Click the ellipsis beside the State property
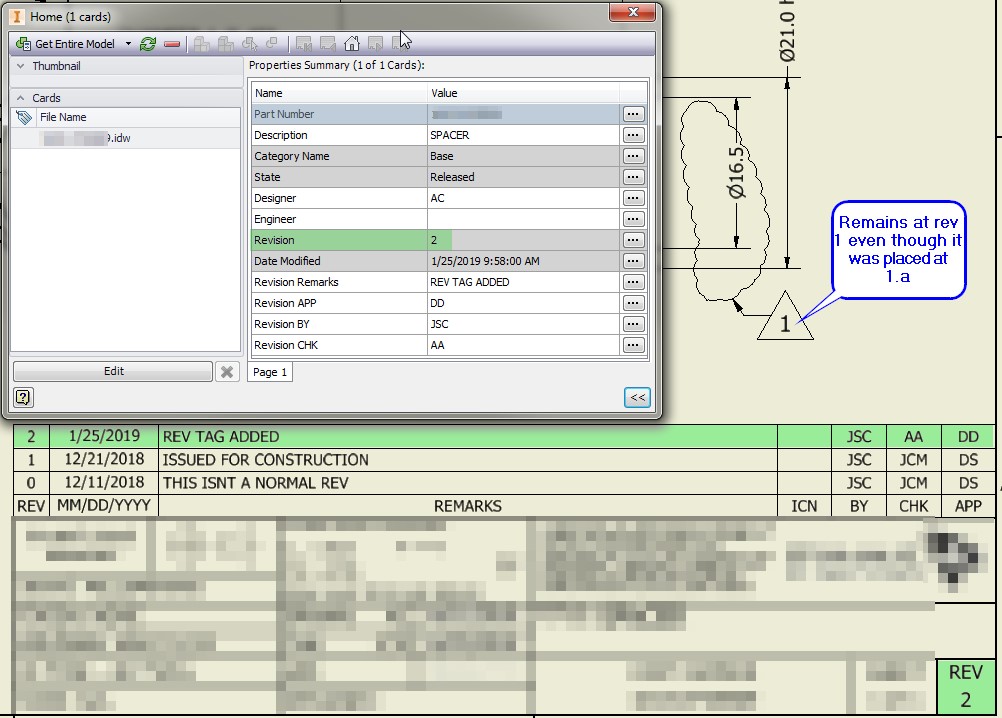This screenshot has width=1002, height=718. point(633,176)
